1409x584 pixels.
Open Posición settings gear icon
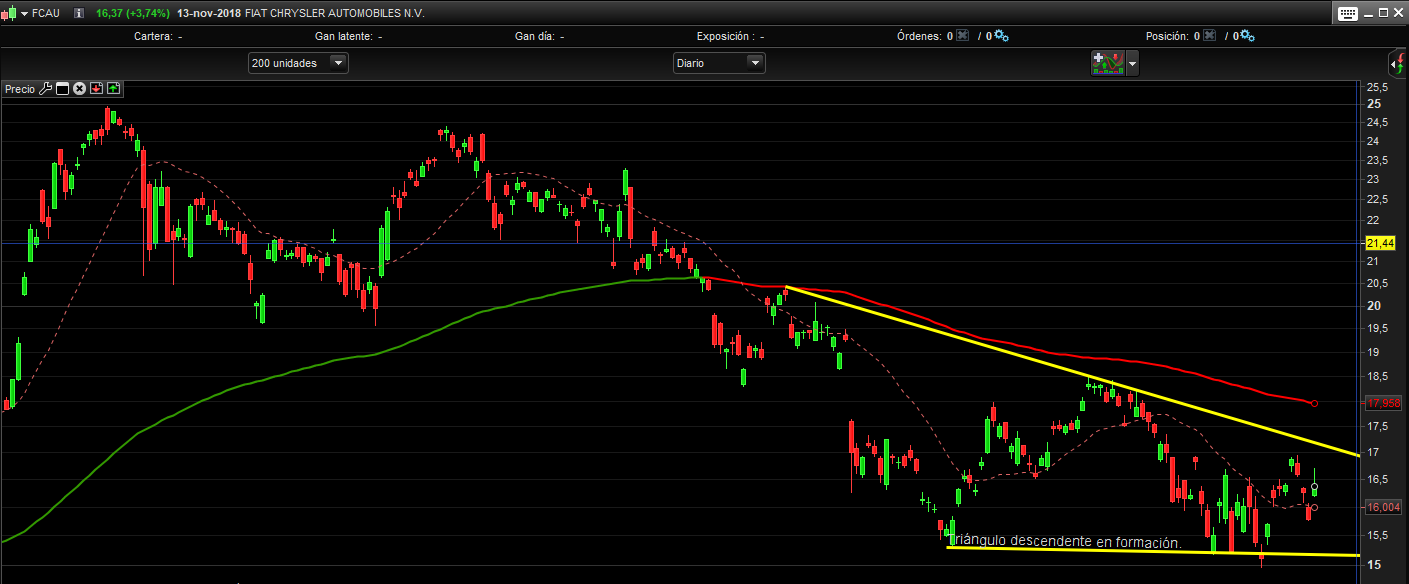coord(1247,36)
